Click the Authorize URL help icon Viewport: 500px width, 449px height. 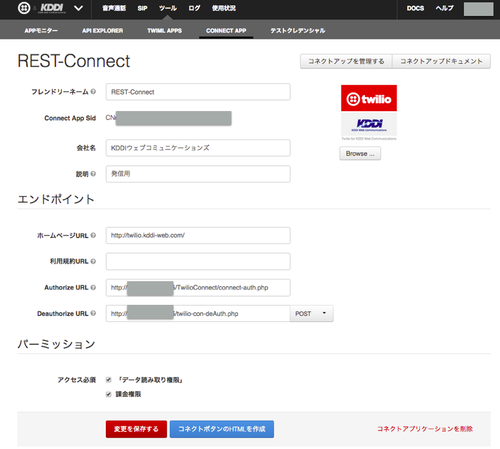click(93, 287)
